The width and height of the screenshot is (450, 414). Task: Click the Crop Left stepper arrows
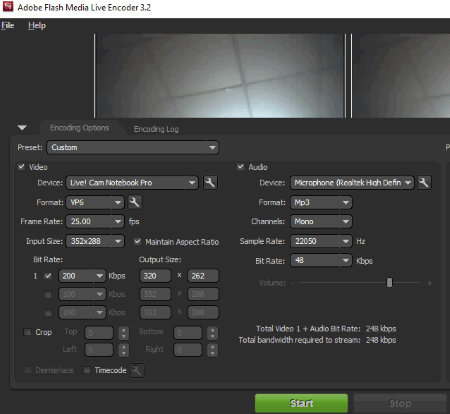tap(124, 350)
